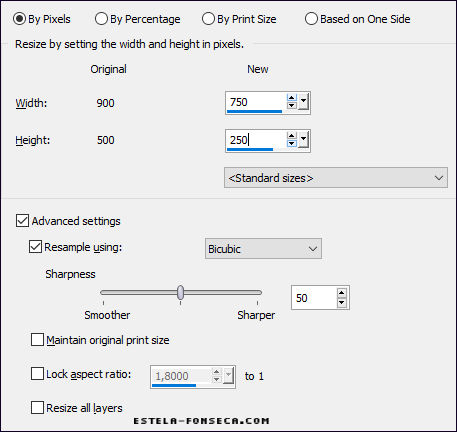The image size is (457, 432).
Task: Click the Sharpness slider handle
Action: click(x=180, y=292)
